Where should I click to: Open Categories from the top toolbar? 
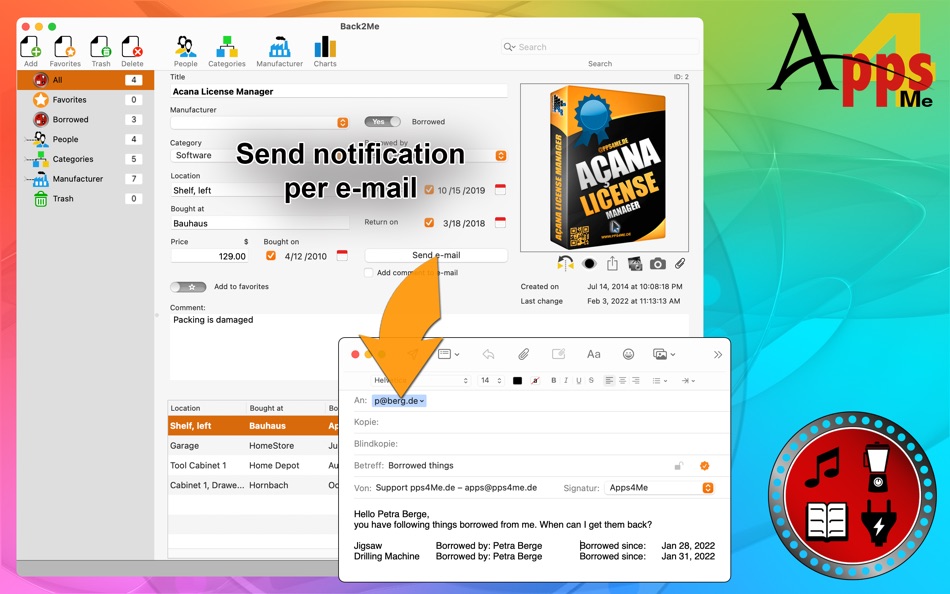(x=227, y=47)
